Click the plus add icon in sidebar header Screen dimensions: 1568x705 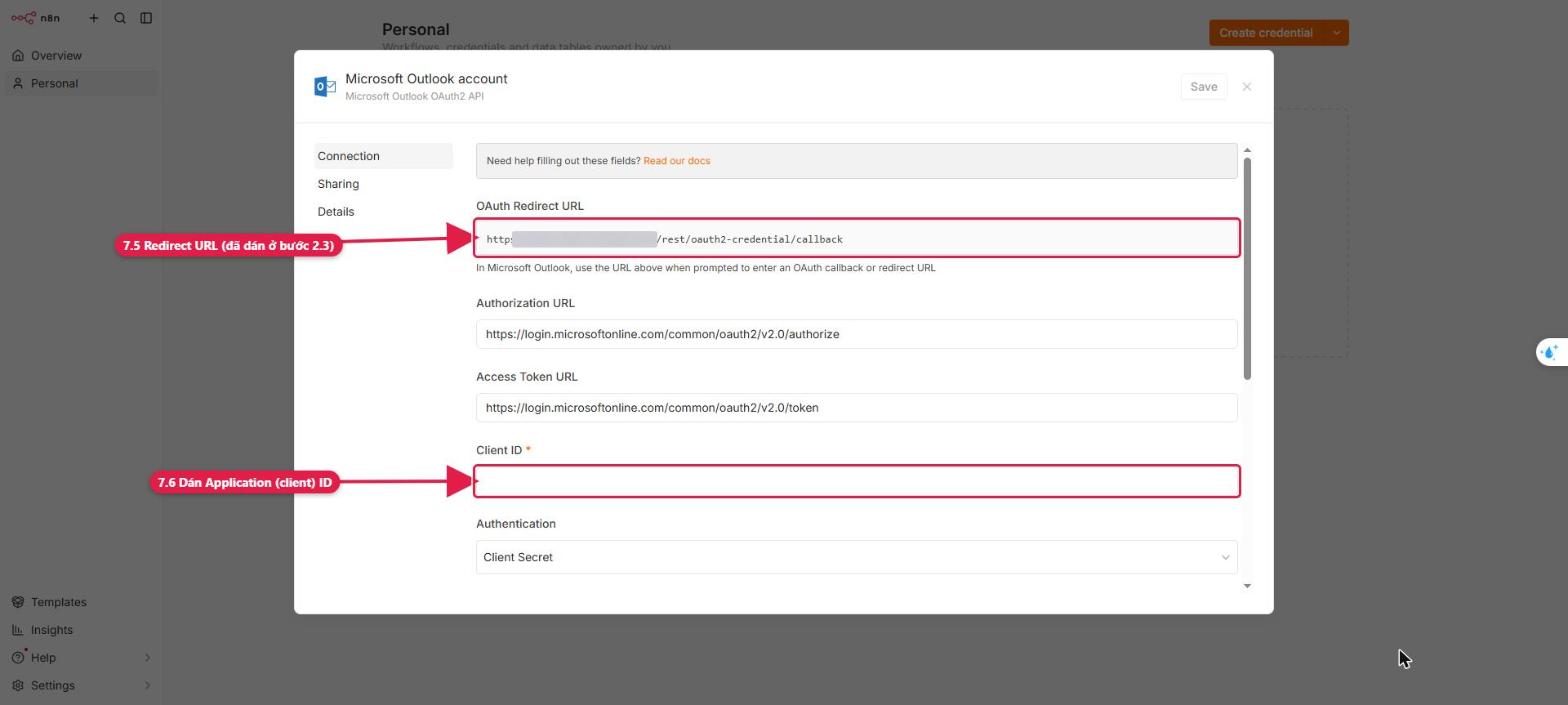[x=93, y=18]
